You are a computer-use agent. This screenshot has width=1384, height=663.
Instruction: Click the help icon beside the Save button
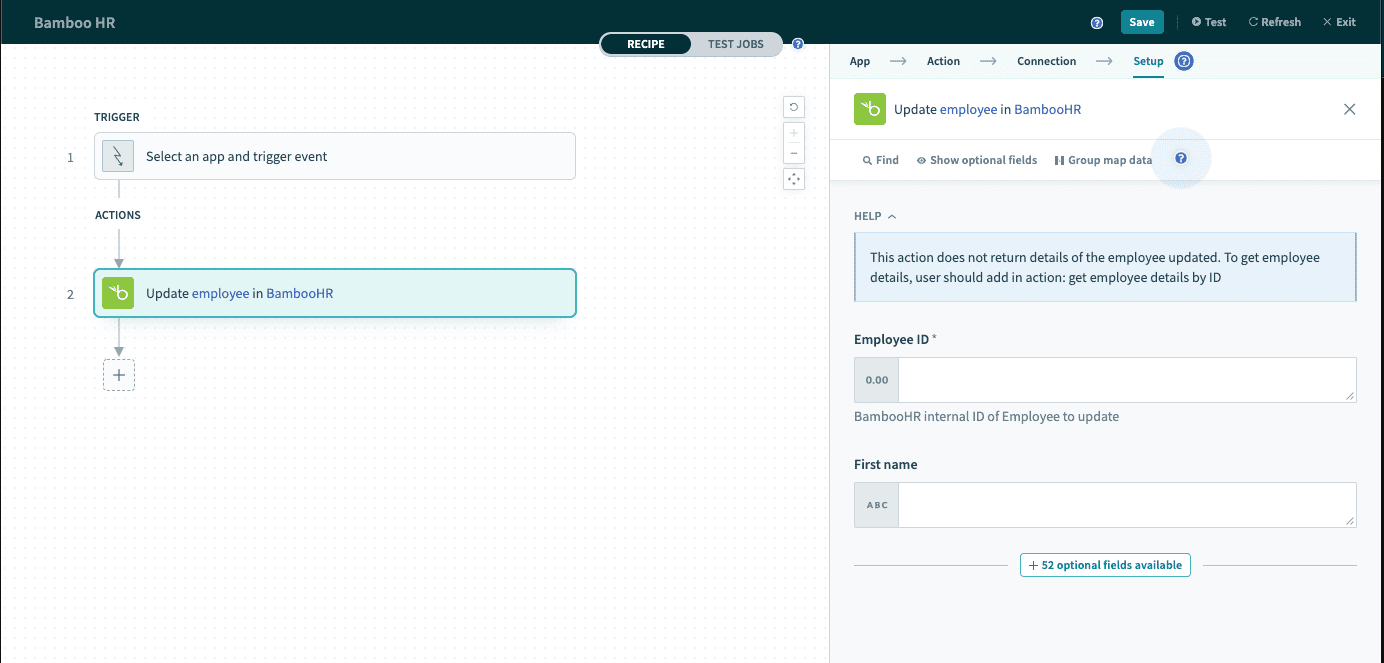[x=1097, y=22]
